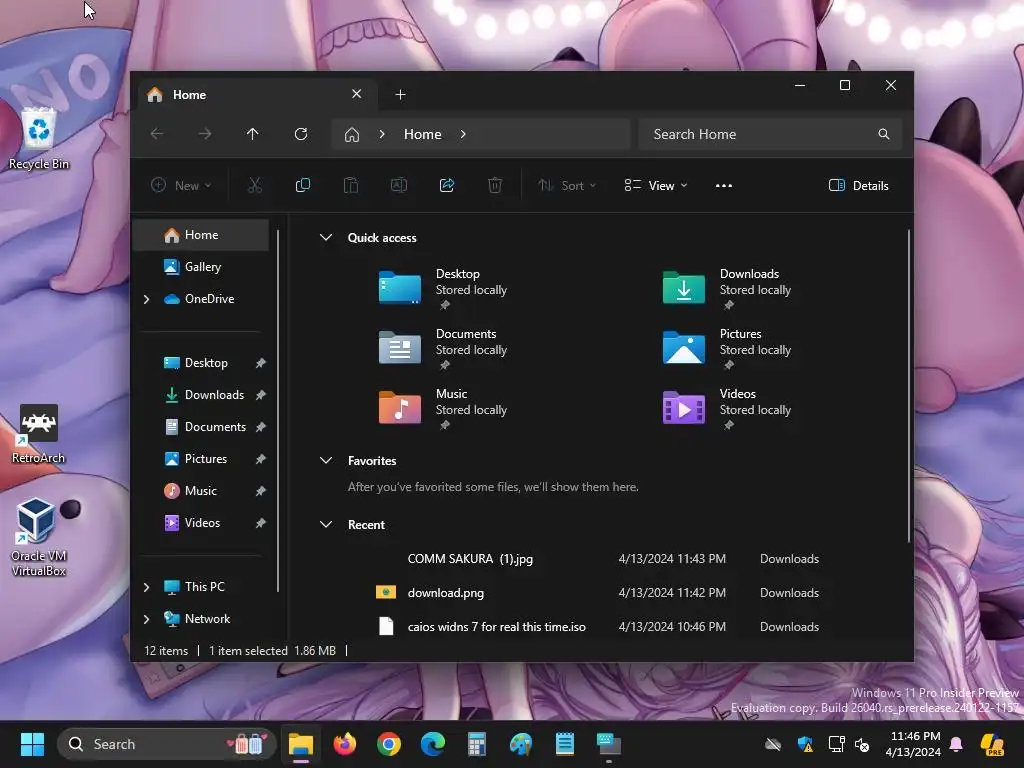Collapse the Favorites section
Image resolution: width=1024 pixels, height=768 pixels.
coord(326,460)
